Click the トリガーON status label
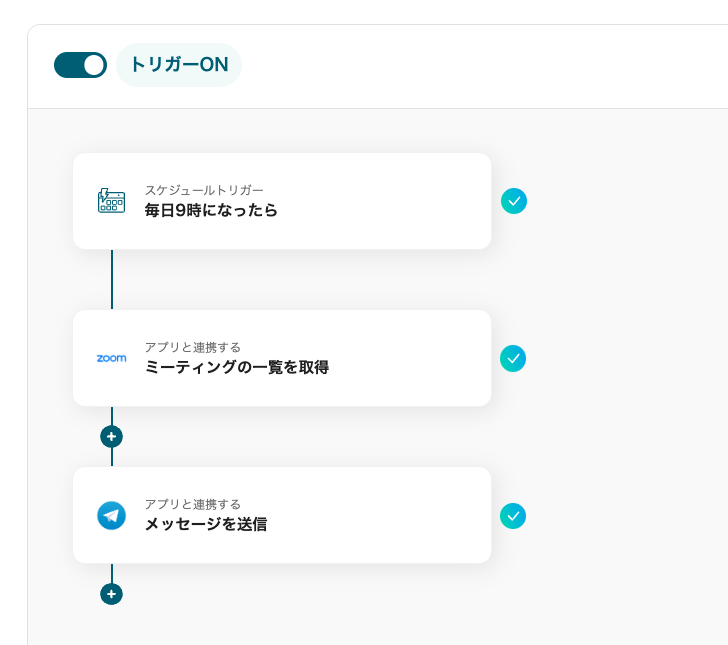The image size is (728, 645). (179, 65)
